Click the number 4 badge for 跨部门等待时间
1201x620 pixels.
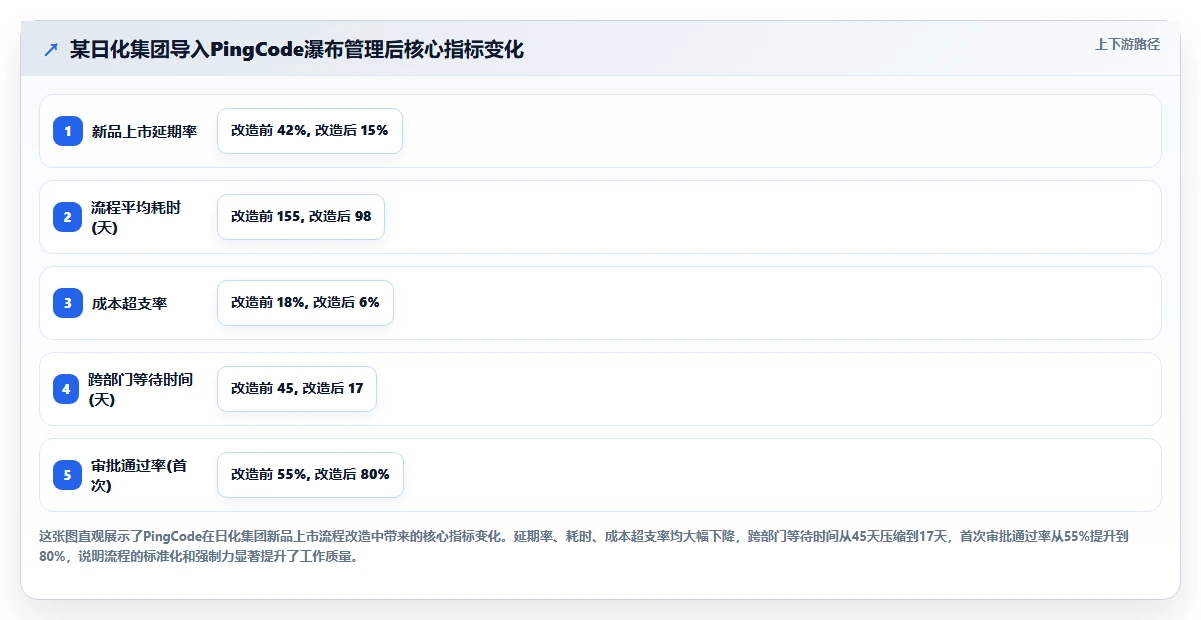click(66, 389)
